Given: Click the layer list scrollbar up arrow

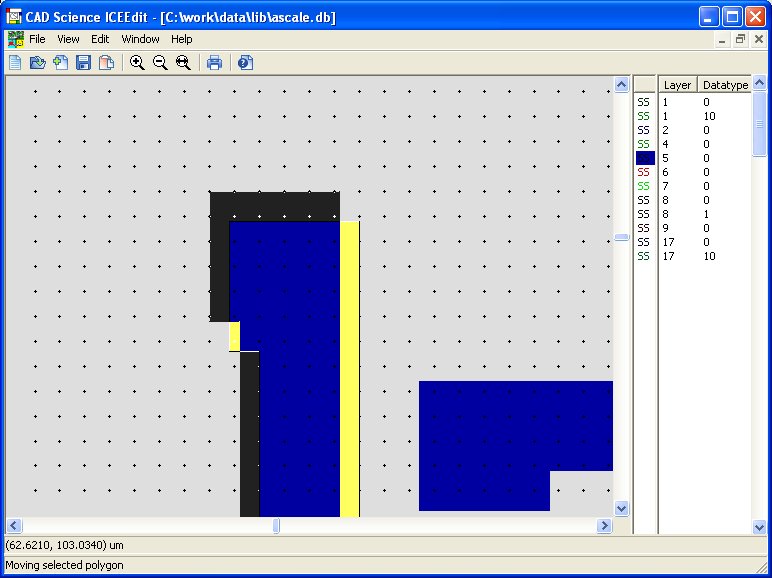Looking at the screenshot, I should (x=759, y=83).
